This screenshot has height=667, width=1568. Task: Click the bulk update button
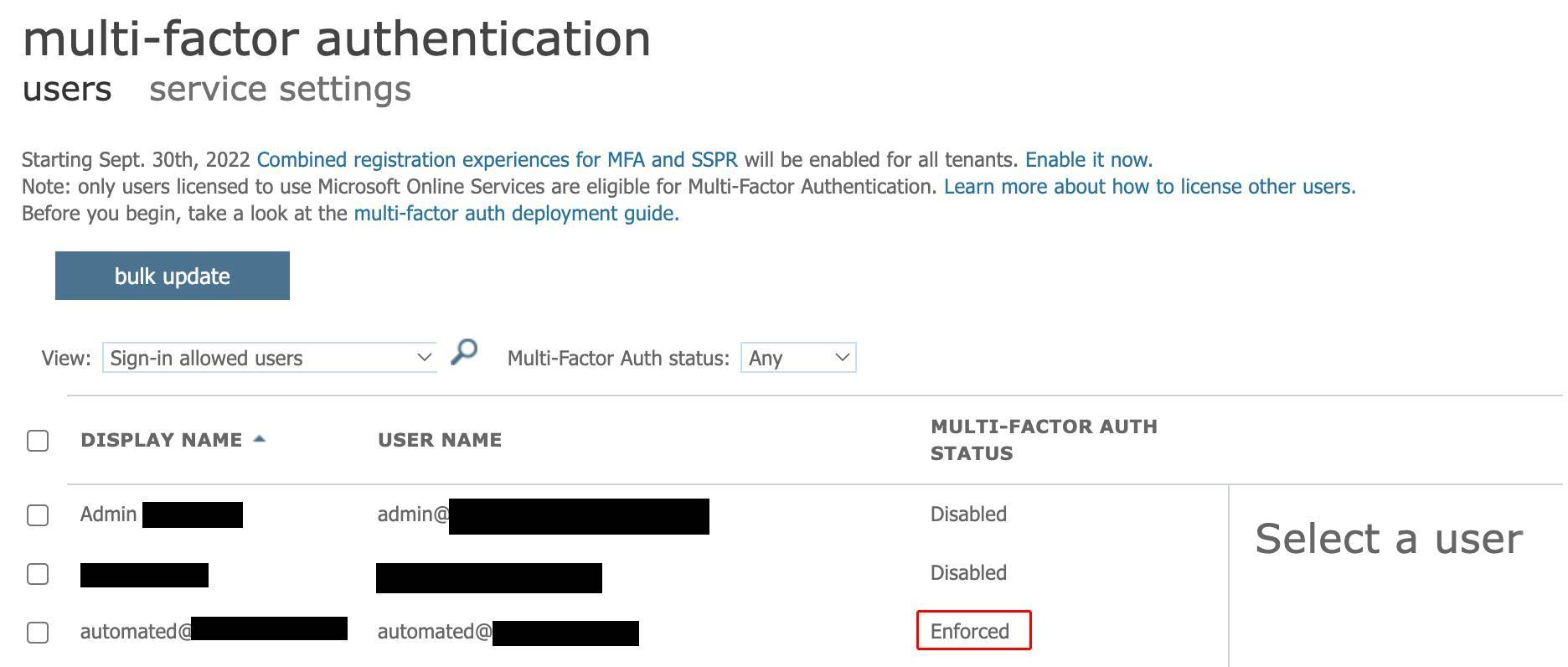[173, 276]
